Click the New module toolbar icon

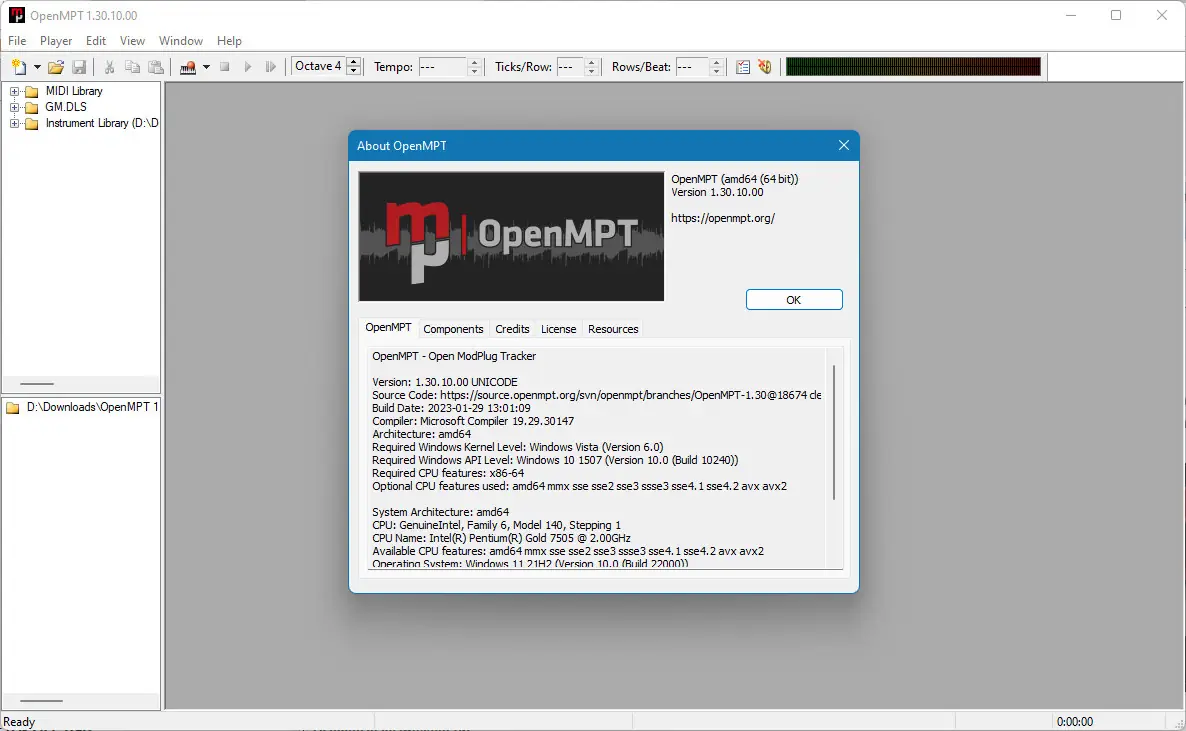click(19, 67)
